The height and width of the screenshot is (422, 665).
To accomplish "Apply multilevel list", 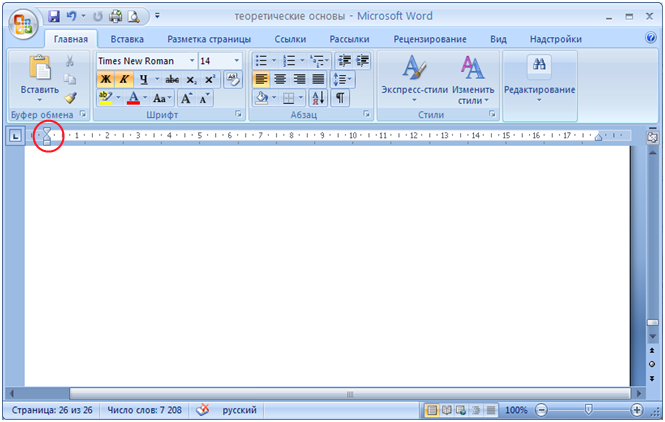I will (317, 61).
